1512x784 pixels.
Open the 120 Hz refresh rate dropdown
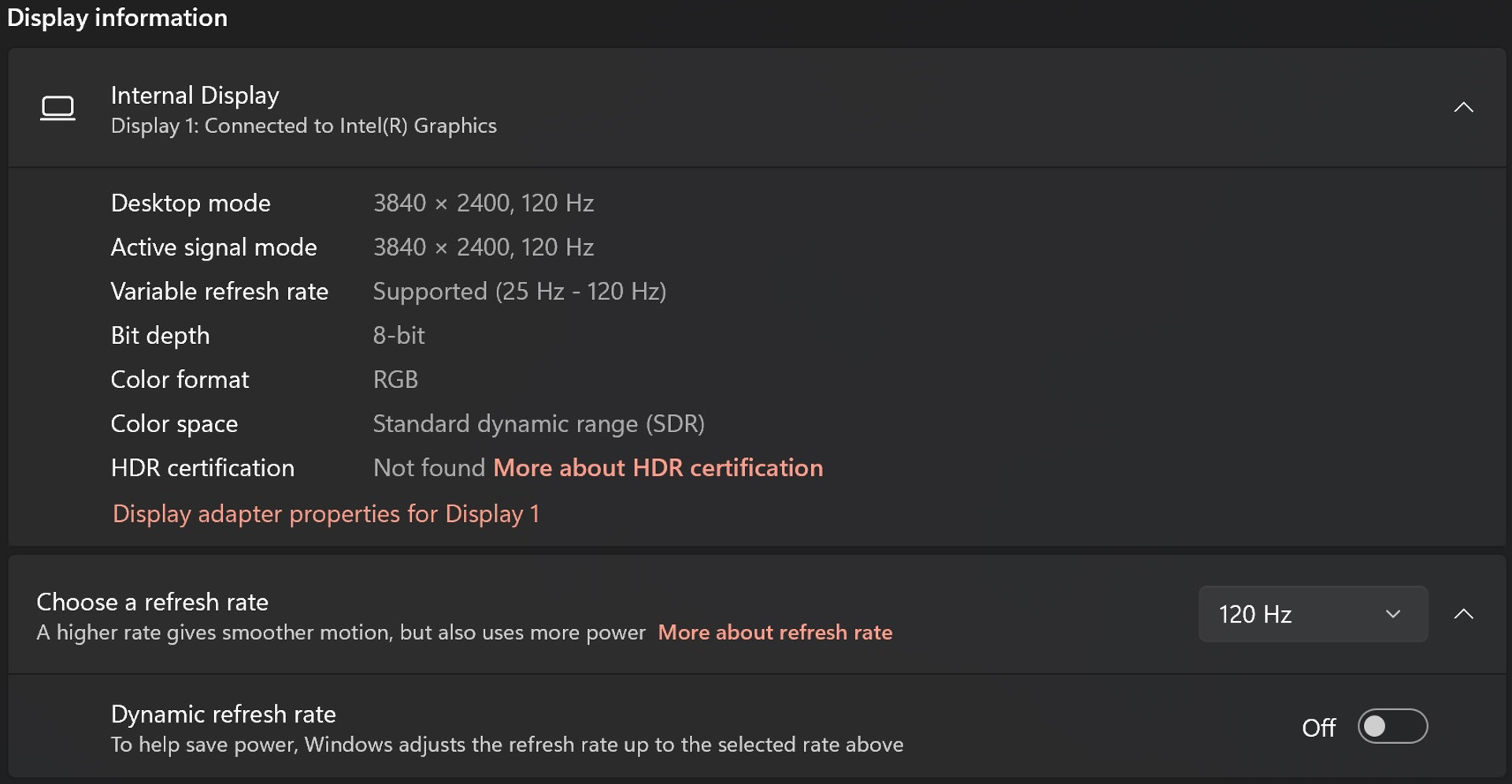point(1313,614)
